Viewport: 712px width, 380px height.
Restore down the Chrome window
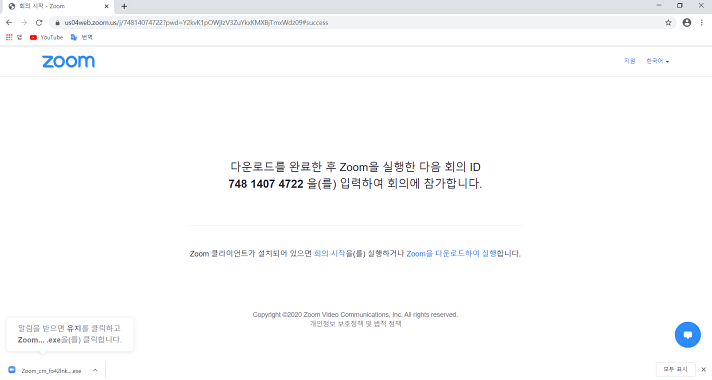click(x=680, y=5)
